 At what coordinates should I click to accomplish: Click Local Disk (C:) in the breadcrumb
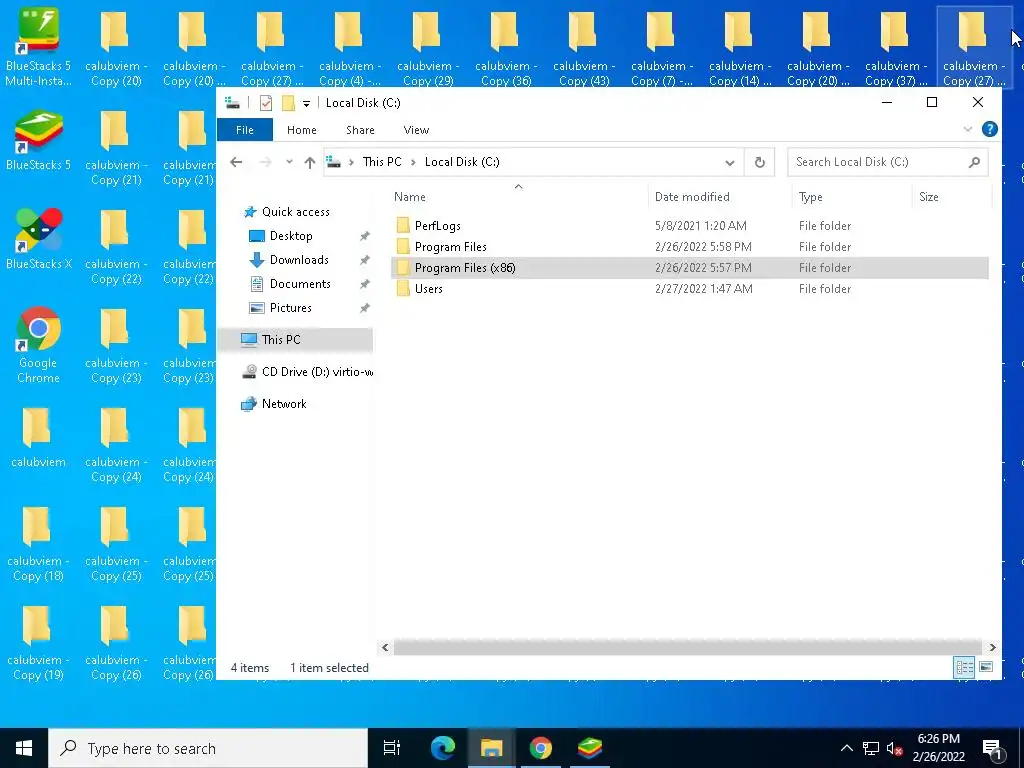point(462,162)
